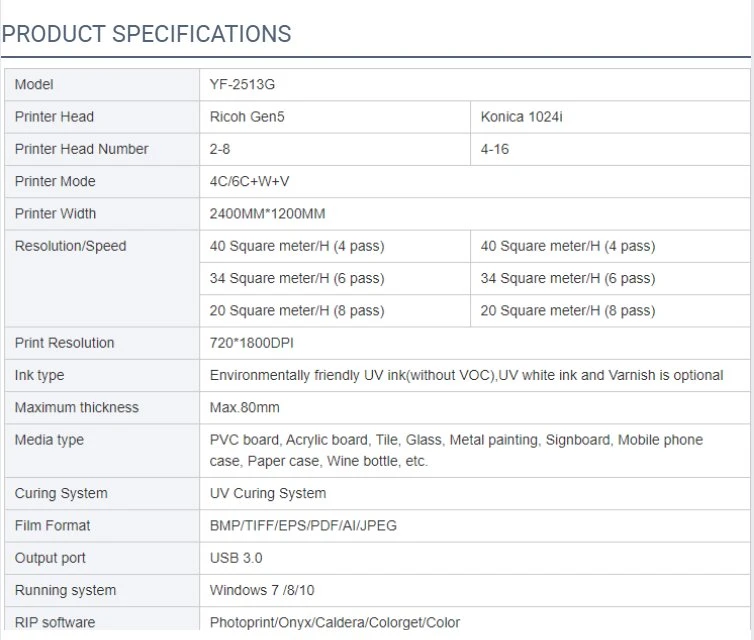The image size is (754, 640).
Task: Click the 4C/6C+W+V printer mode value
Action: [250, 181]
